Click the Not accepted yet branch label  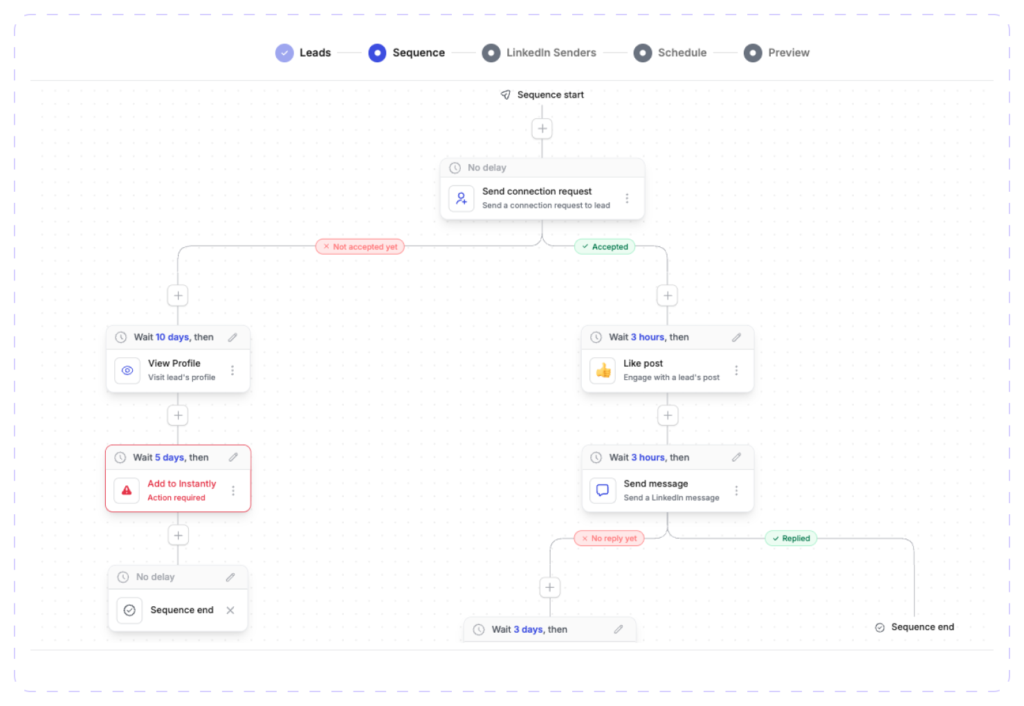360,247
